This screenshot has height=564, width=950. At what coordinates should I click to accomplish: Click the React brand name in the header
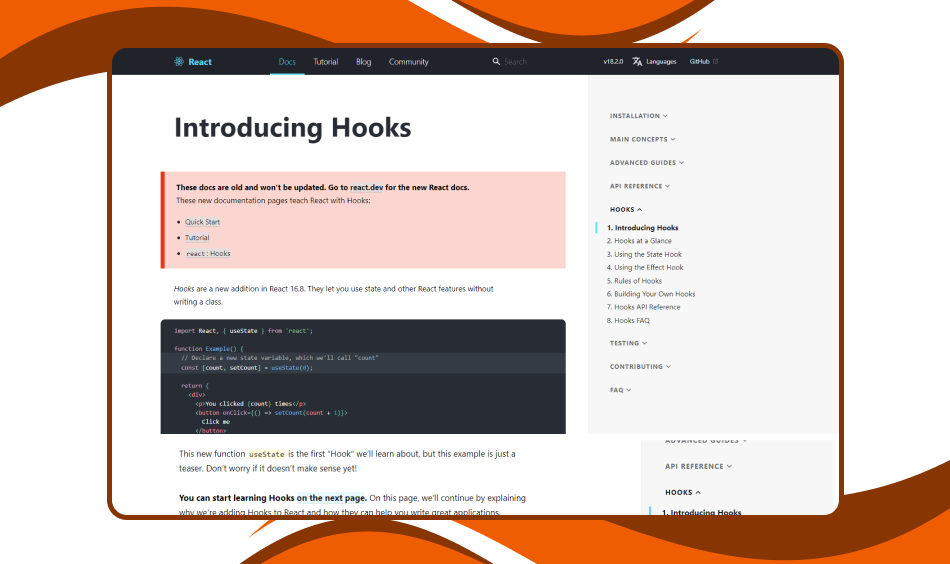(x=200, y=61)
